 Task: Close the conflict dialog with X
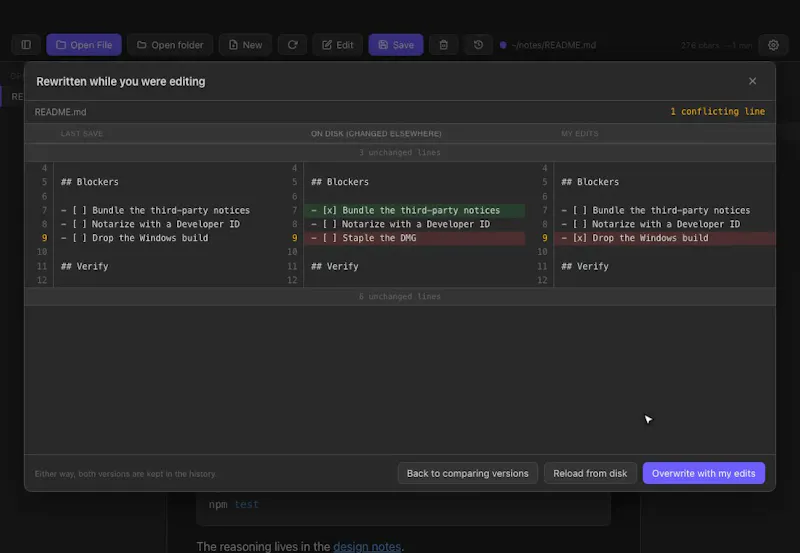click(x=752, y=81)
